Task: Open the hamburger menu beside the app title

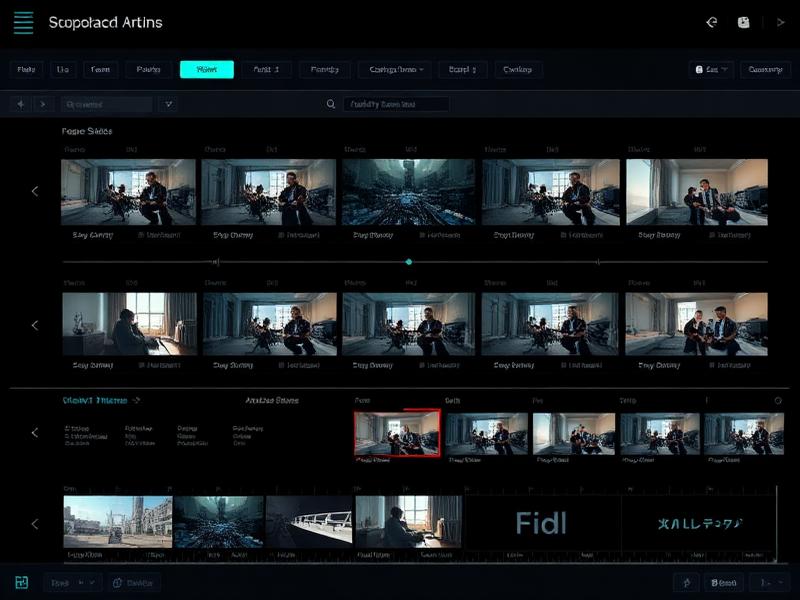Action: [23, 23]
